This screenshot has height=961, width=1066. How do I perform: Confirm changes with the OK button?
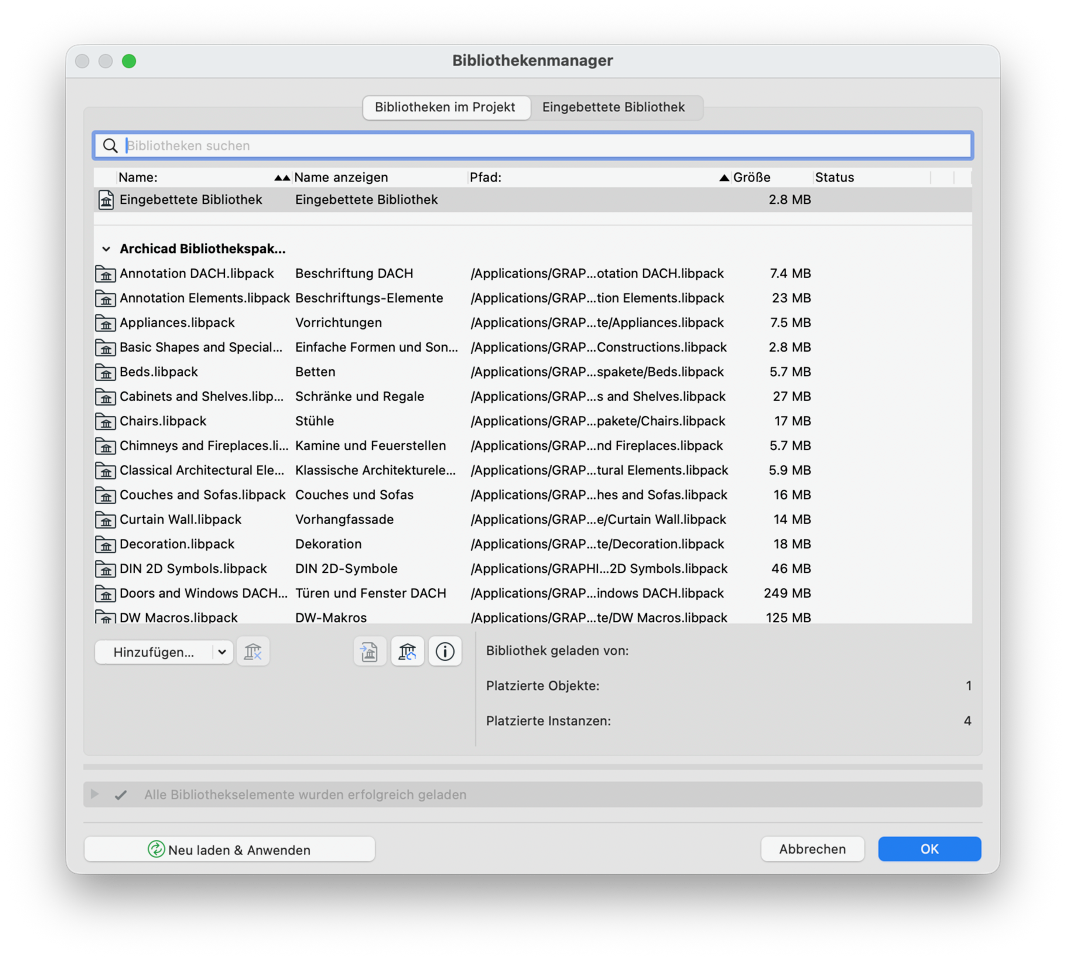click(x=929, y=848)
